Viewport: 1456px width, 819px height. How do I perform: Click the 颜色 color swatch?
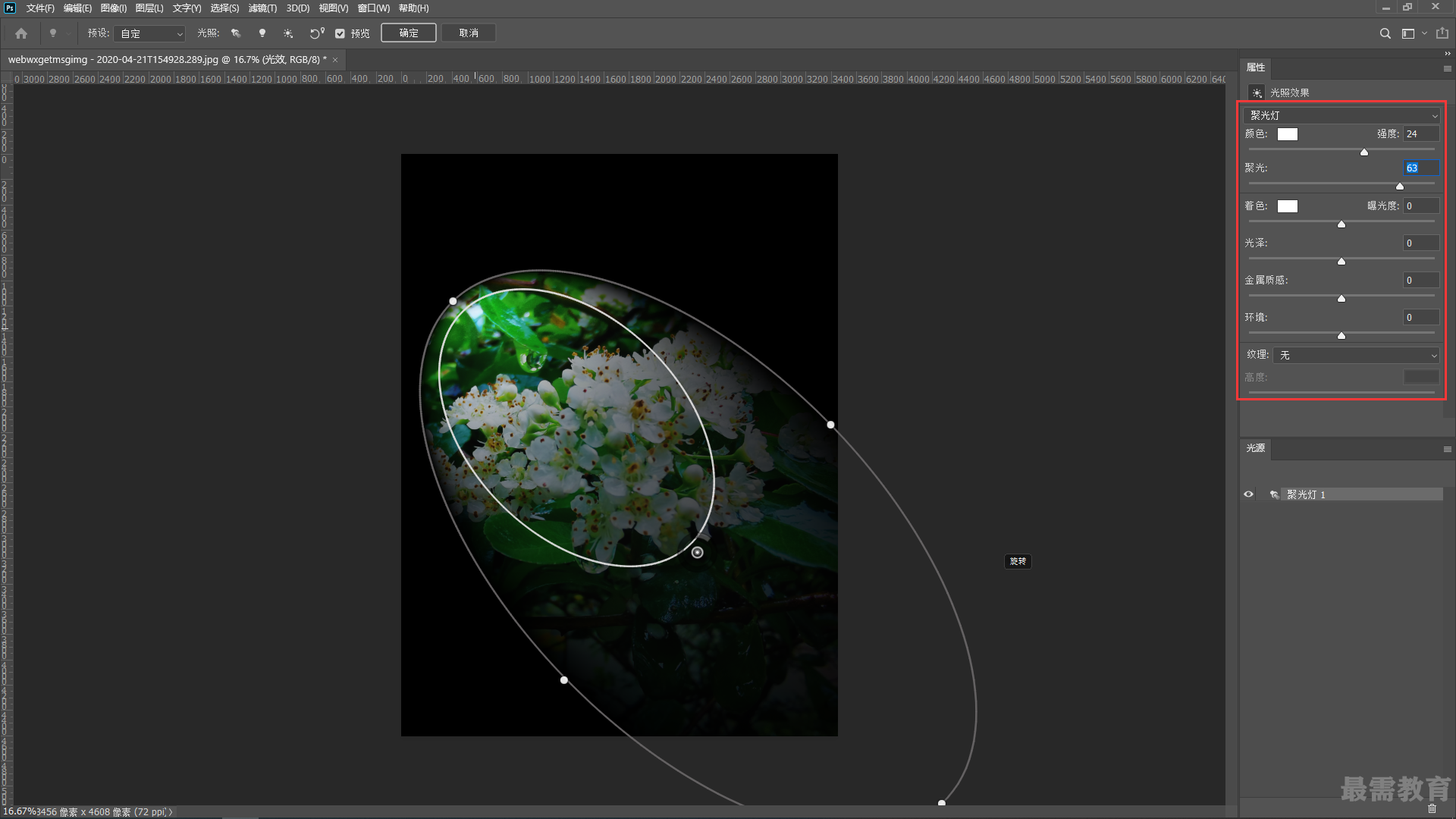(x=1288, y=134)
